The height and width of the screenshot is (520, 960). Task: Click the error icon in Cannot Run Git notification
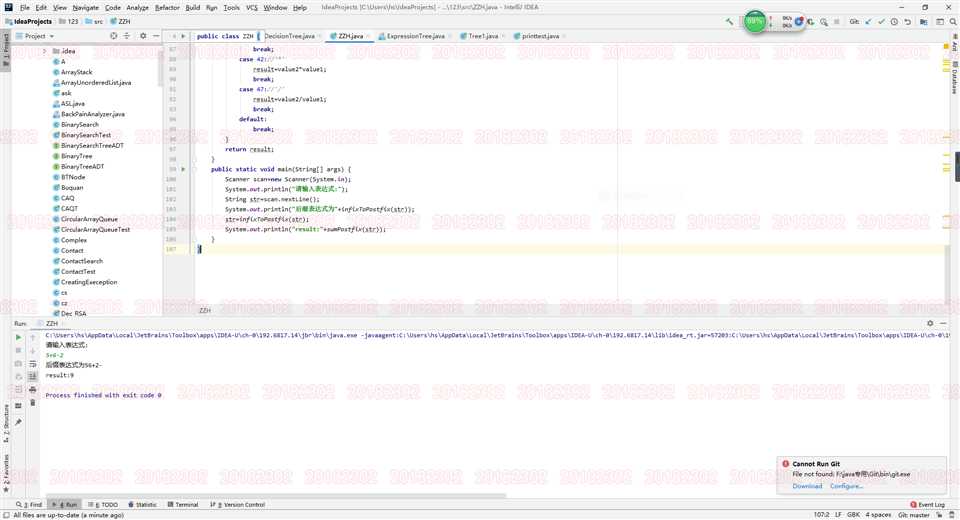(786, 464)
